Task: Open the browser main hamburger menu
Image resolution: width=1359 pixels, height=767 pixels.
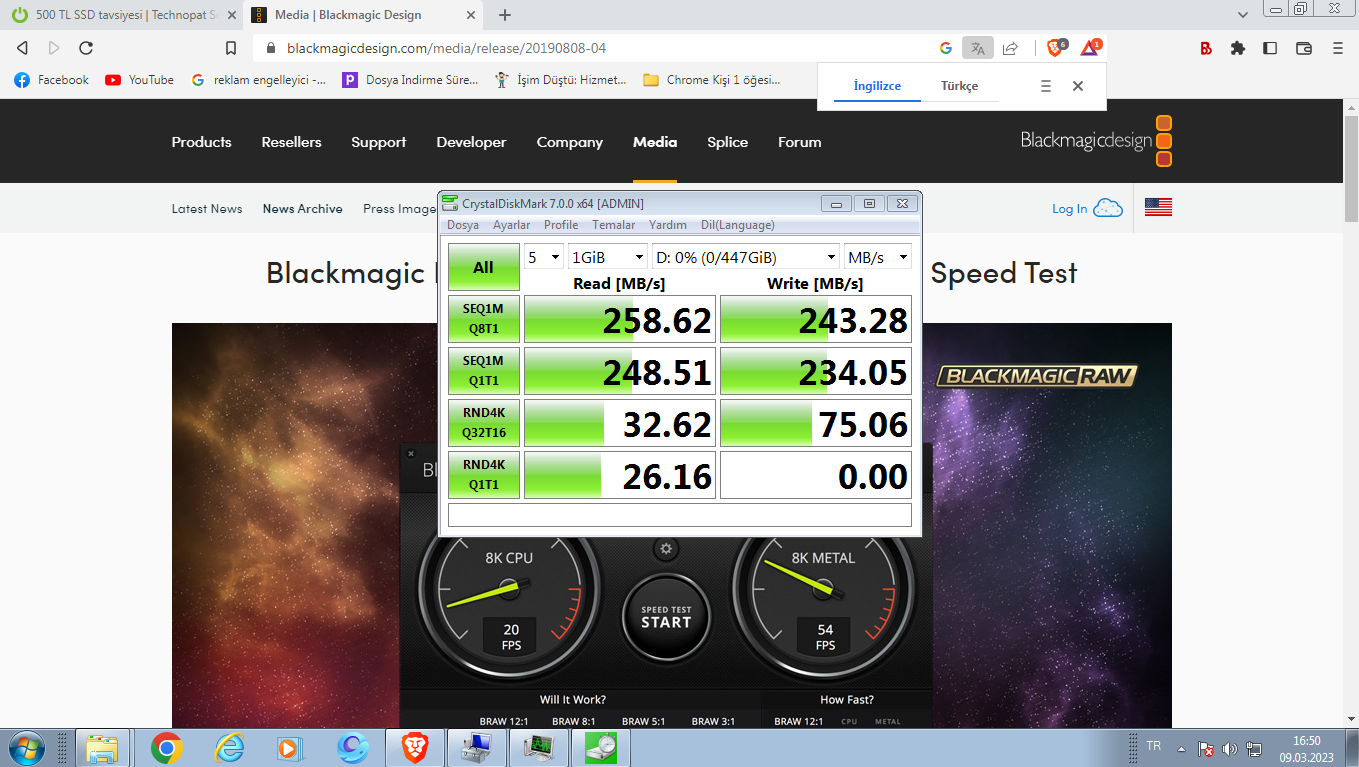Action: (x=1338, y=48)
